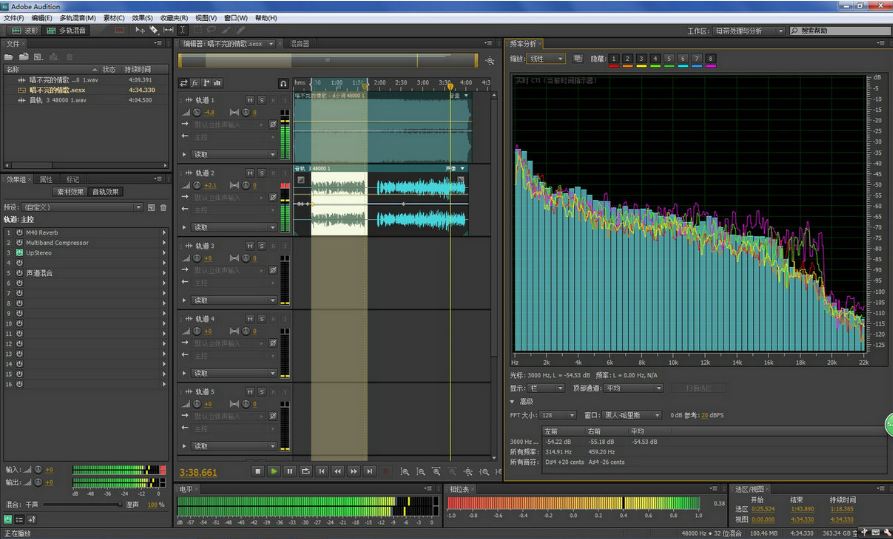Solo track 轨道 4 with the S button
Viewport: 893px width, 539px height.
coord(261,318)
